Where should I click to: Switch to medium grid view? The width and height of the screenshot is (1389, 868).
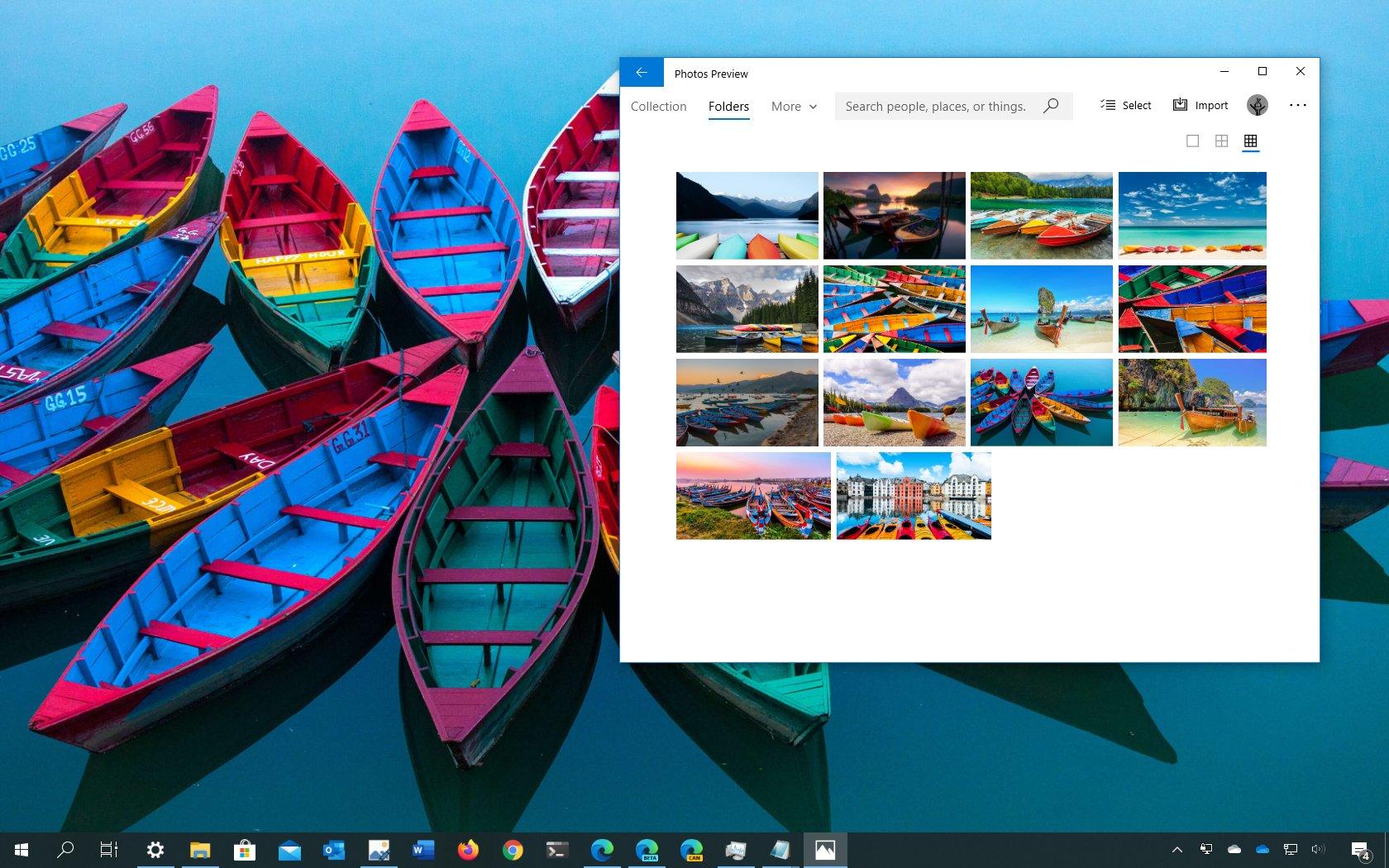pyautogui.click(x=1222, y=141)
